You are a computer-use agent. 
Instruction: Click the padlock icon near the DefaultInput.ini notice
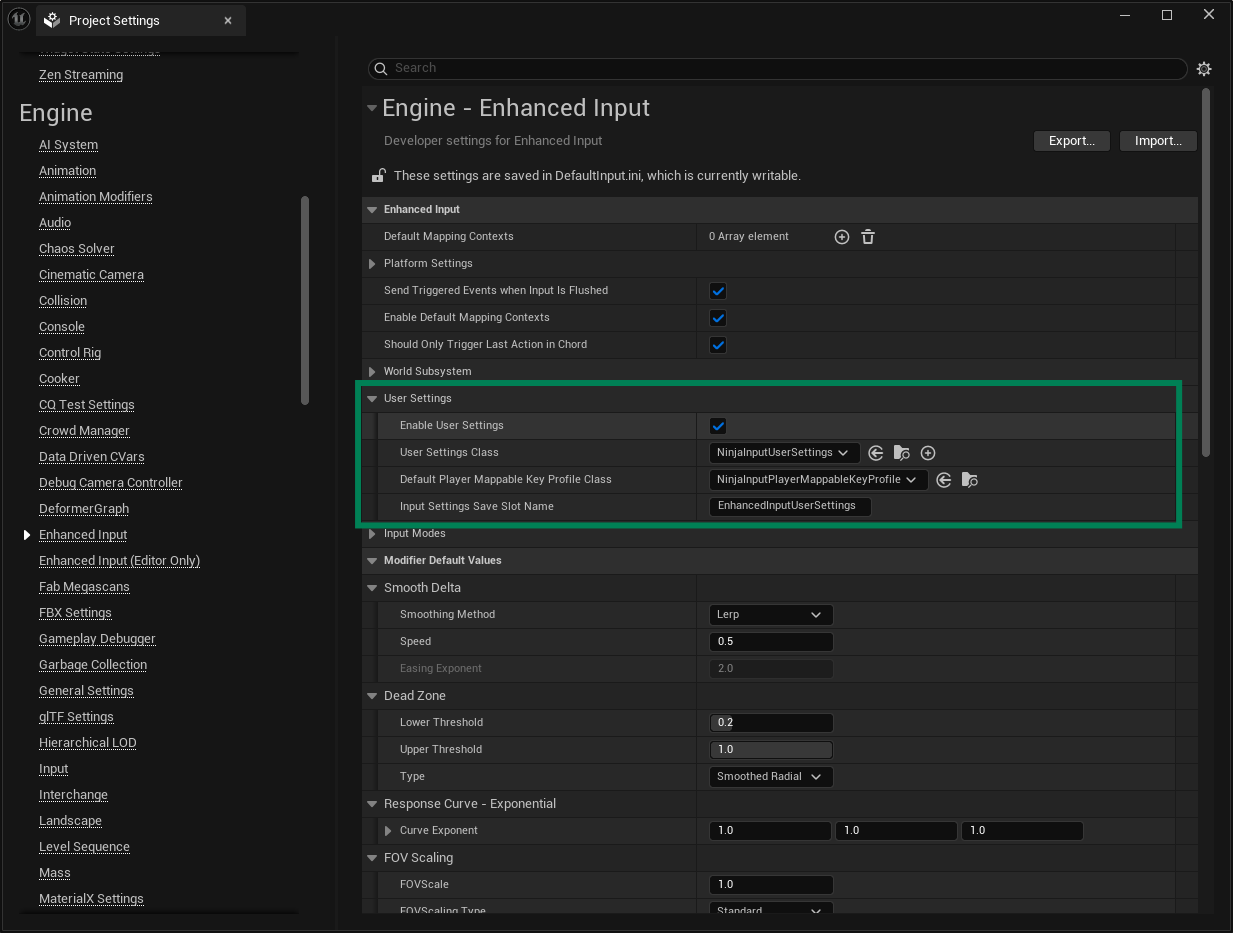click(x=377, y=175)
